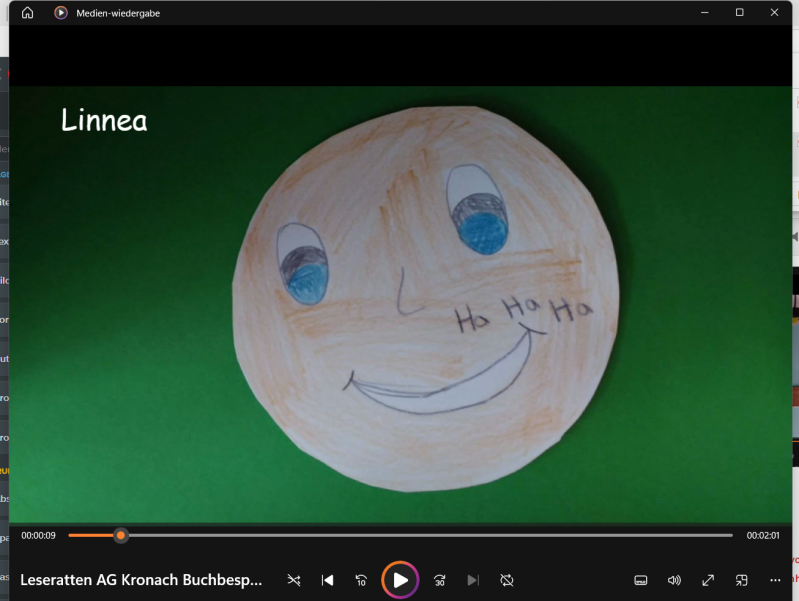Skip back 10 seconds
The width and height of the screenshot is (799, 601).
361,580
